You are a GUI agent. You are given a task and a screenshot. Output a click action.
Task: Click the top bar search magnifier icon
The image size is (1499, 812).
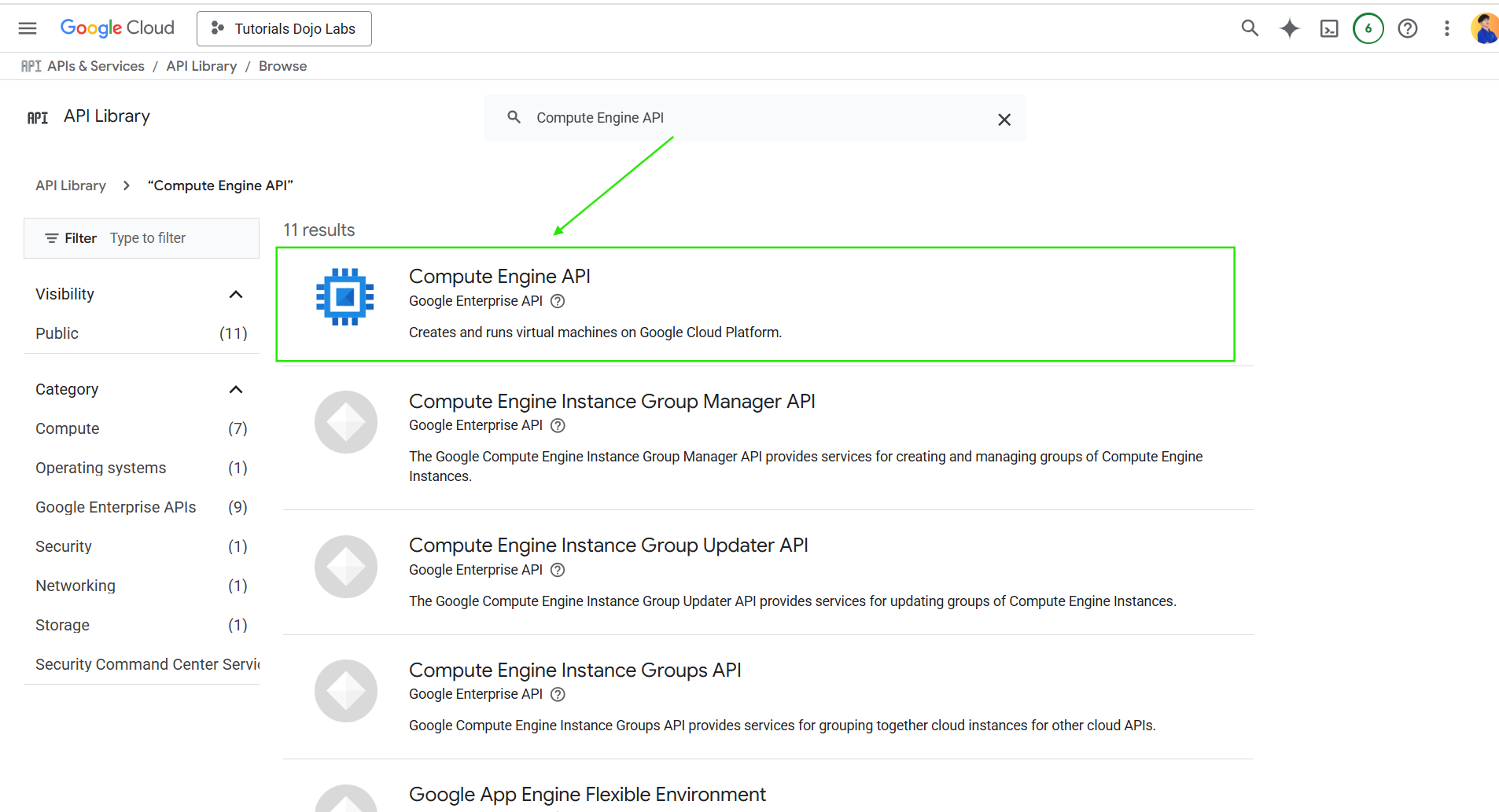[x=1250, y=28]
